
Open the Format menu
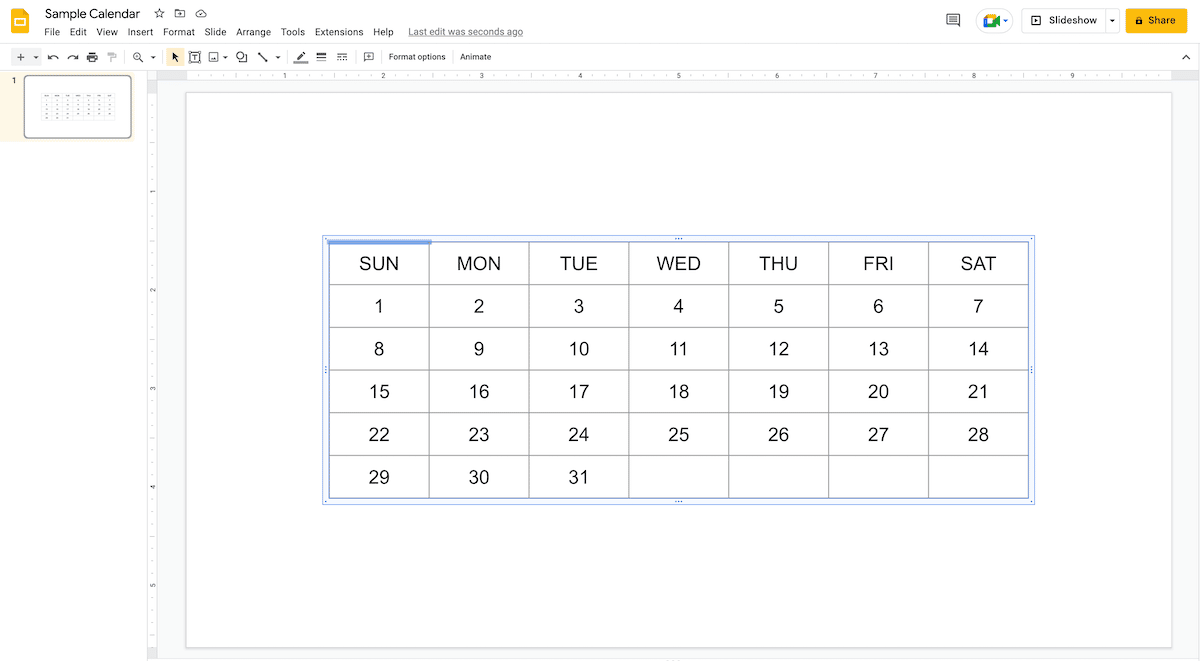[179, 32]
